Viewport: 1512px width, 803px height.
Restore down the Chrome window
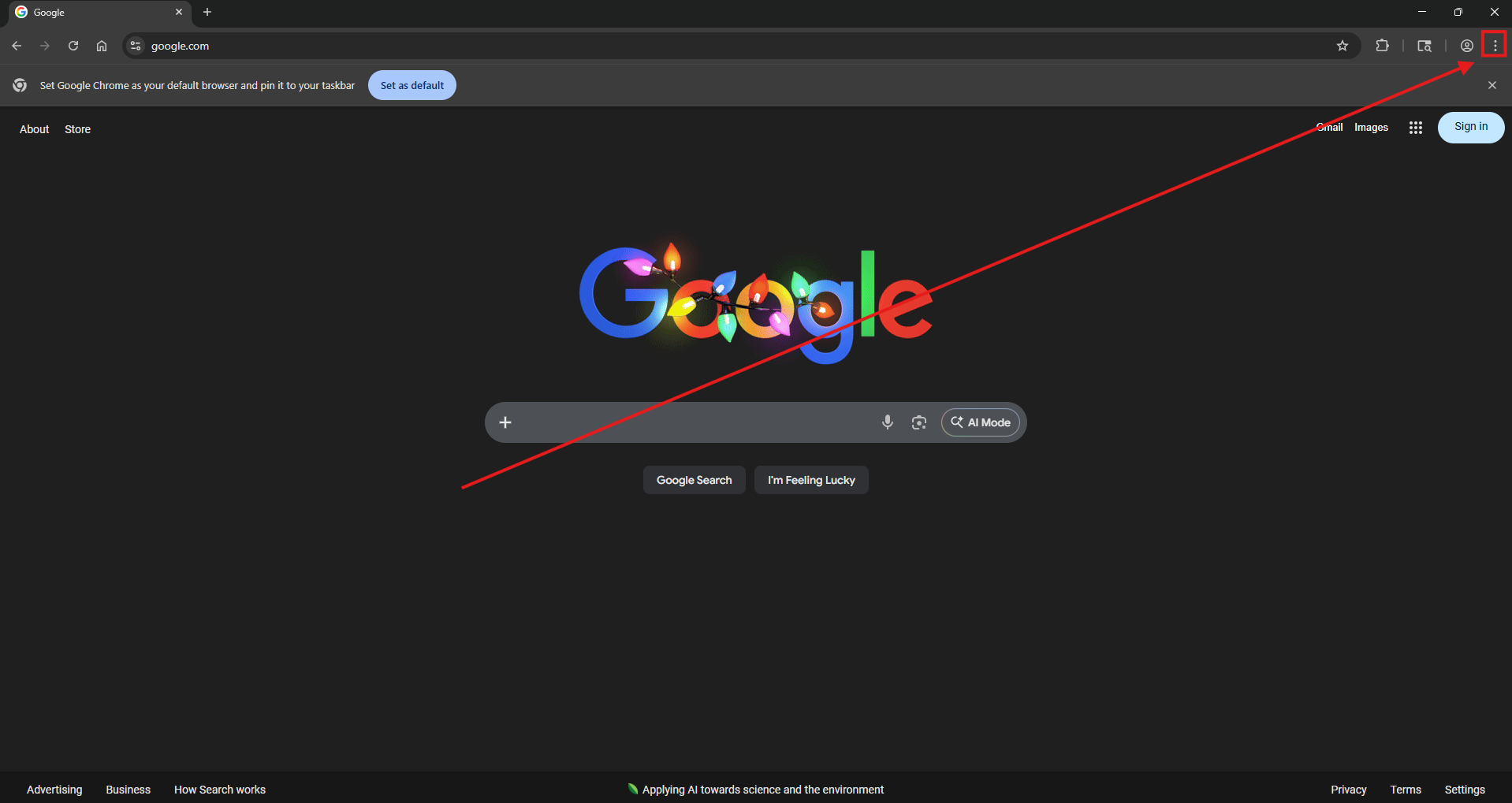pyautogui.click(x=1458, y=12)
